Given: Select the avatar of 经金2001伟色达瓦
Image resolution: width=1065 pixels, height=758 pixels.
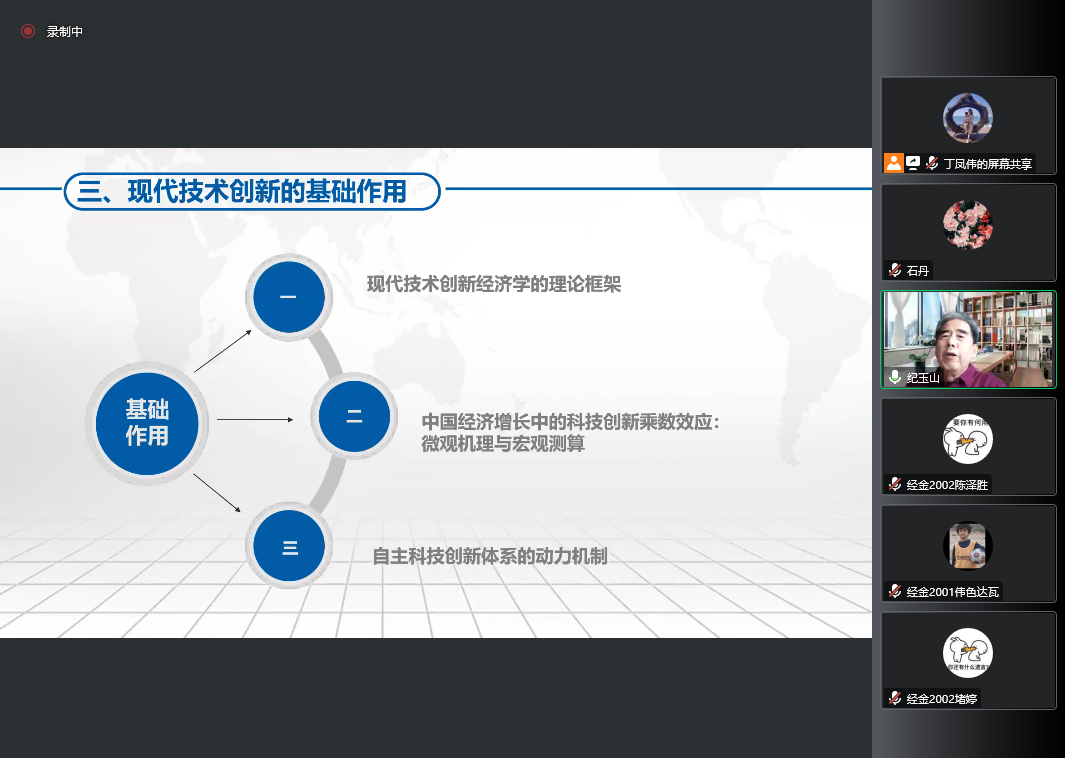Looking at the screenshot, I should (x=967, y=545).
